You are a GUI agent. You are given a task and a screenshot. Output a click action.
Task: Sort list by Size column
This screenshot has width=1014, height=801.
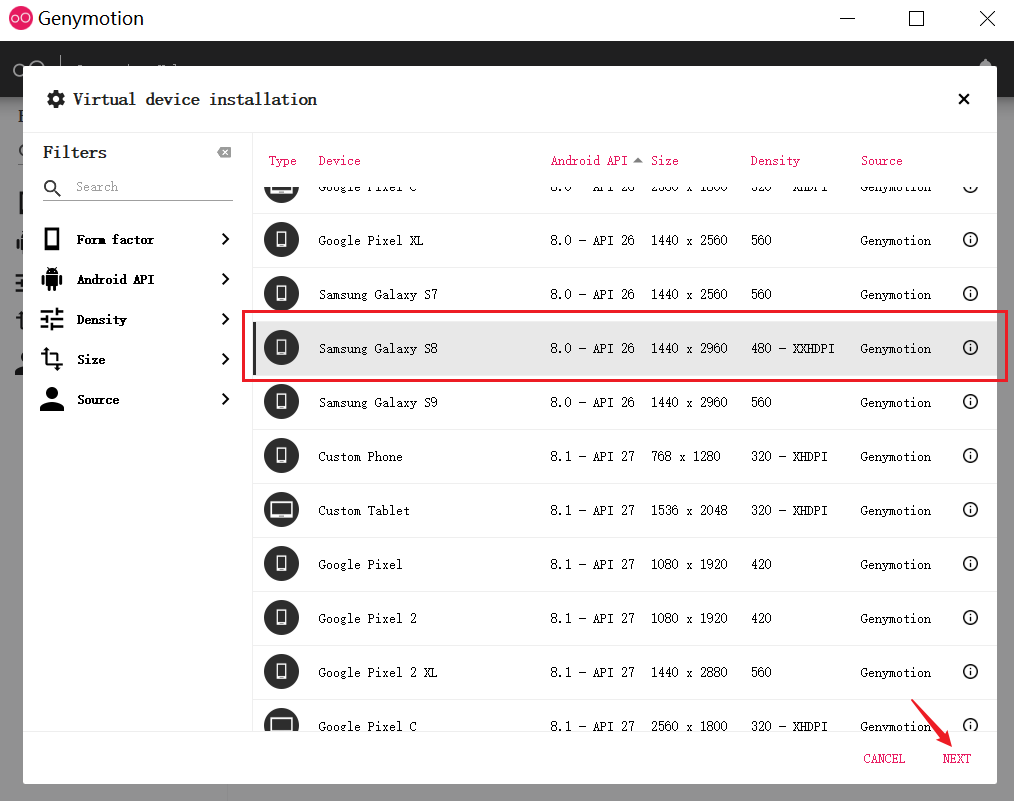coord(665,161)
